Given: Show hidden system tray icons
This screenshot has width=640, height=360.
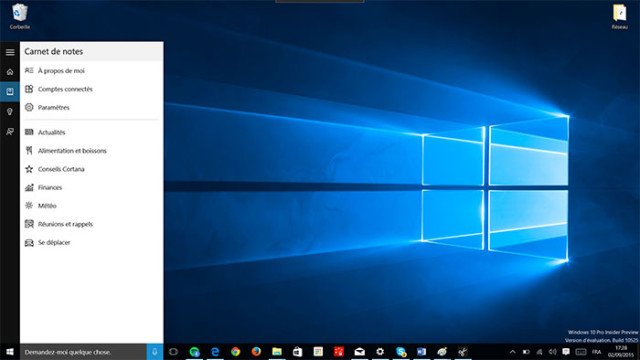Looking at the screenshot, I should coord(513,352).
